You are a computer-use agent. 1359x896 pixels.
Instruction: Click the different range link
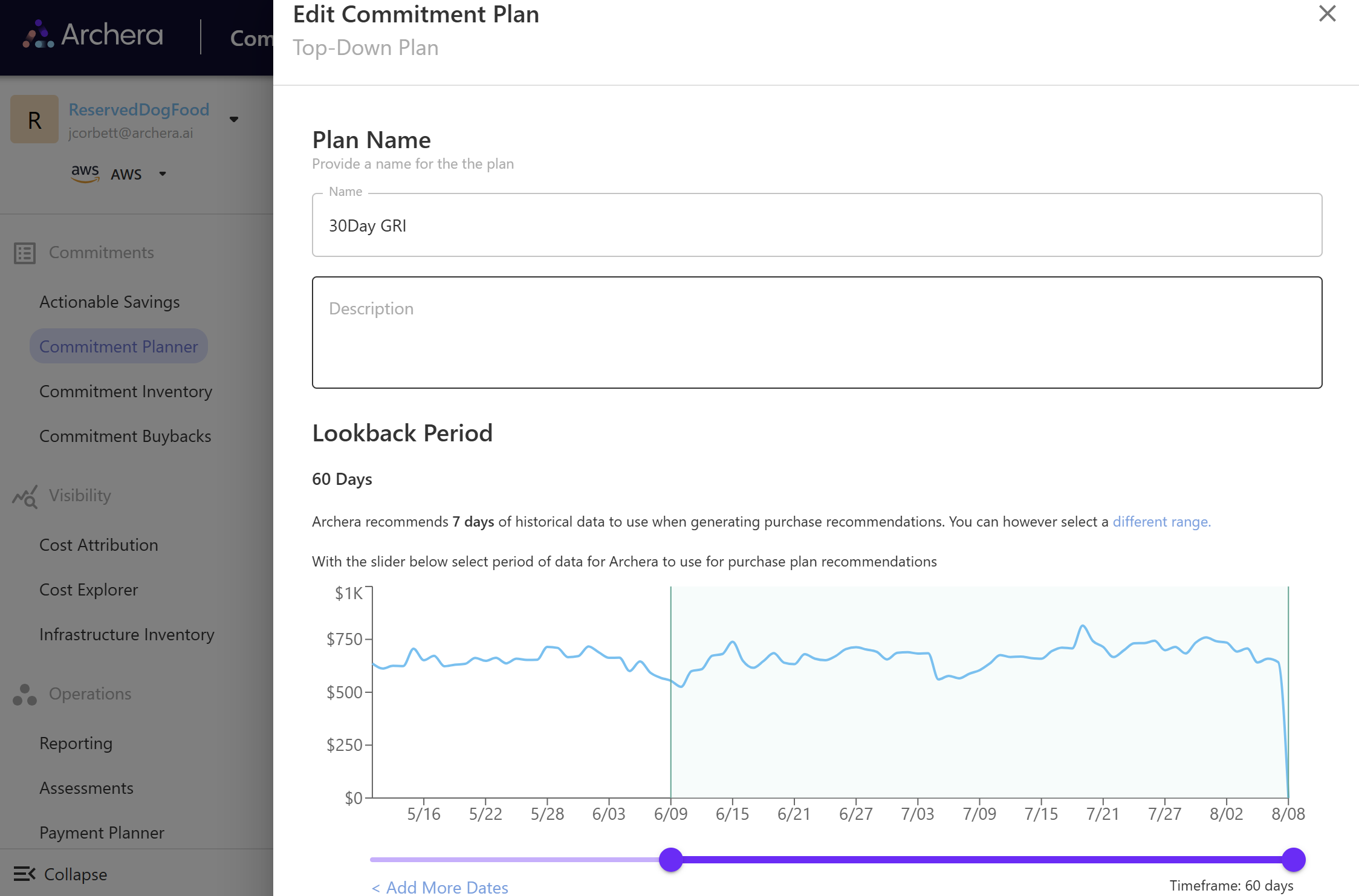[1161, 521]
